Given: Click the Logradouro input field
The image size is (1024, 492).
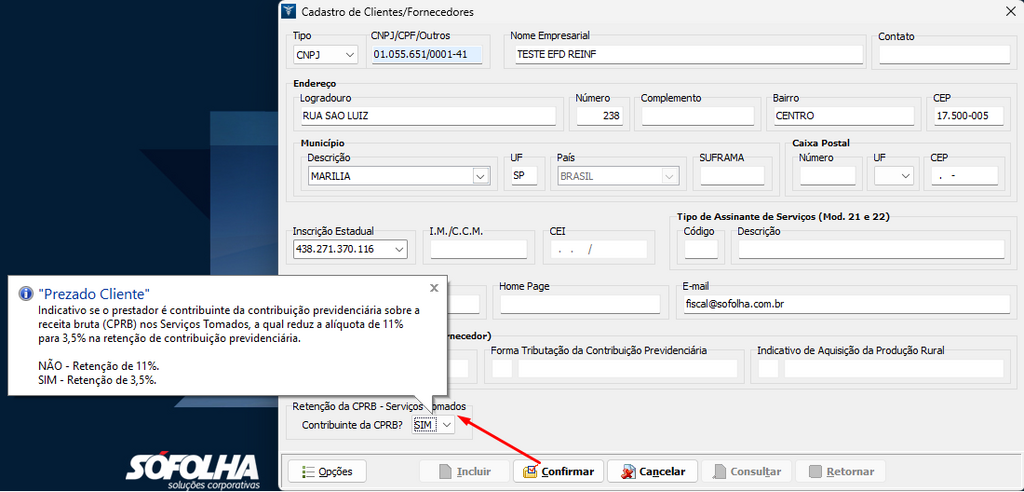Looking at the screenshot, I should [427, 116].
